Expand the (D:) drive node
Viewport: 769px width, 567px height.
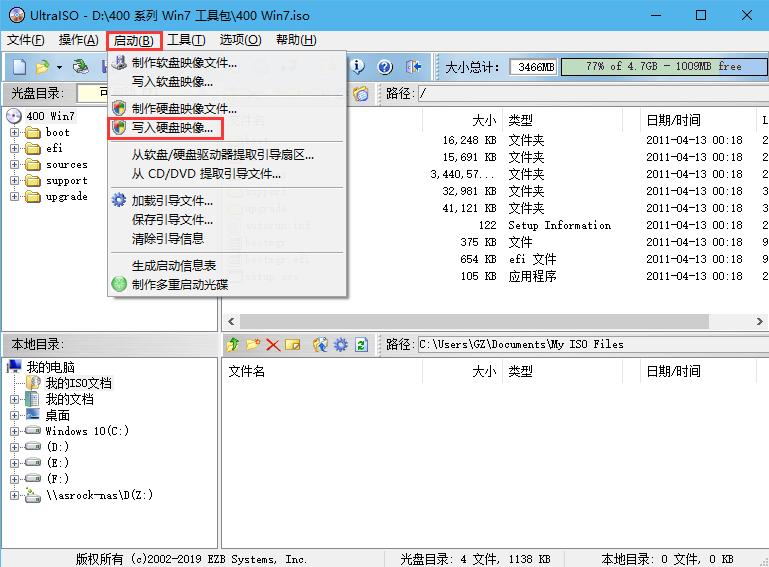tap(14, 447)
